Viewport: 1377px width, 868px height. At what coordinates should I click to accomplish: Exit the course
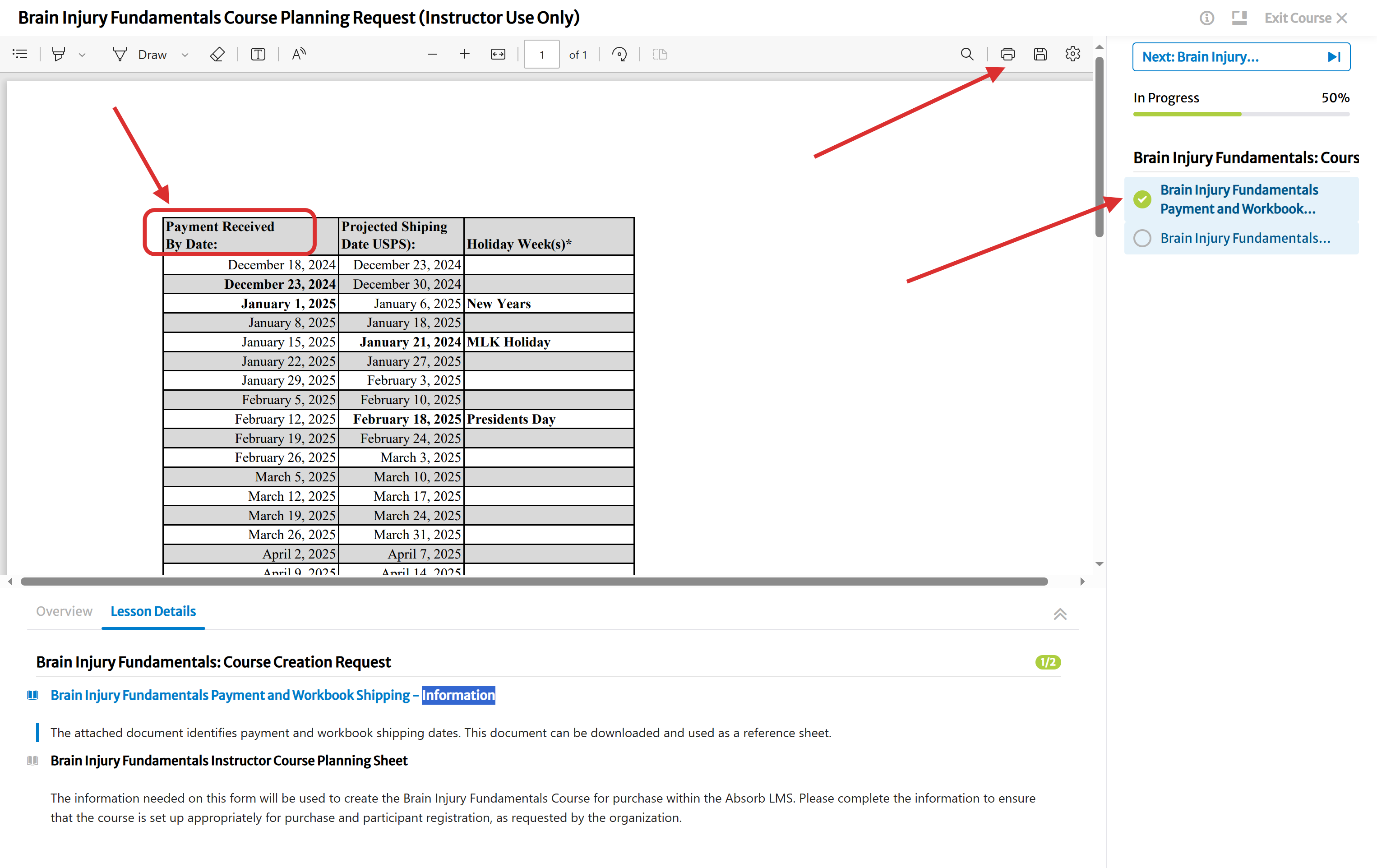(x=1306, y=18)
